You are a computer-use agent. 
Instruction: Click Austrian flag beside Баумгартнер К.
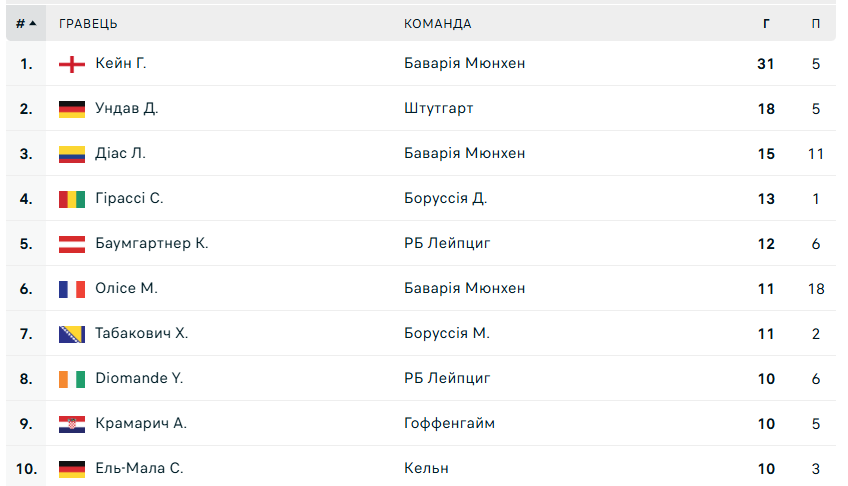tap(71, 244)
